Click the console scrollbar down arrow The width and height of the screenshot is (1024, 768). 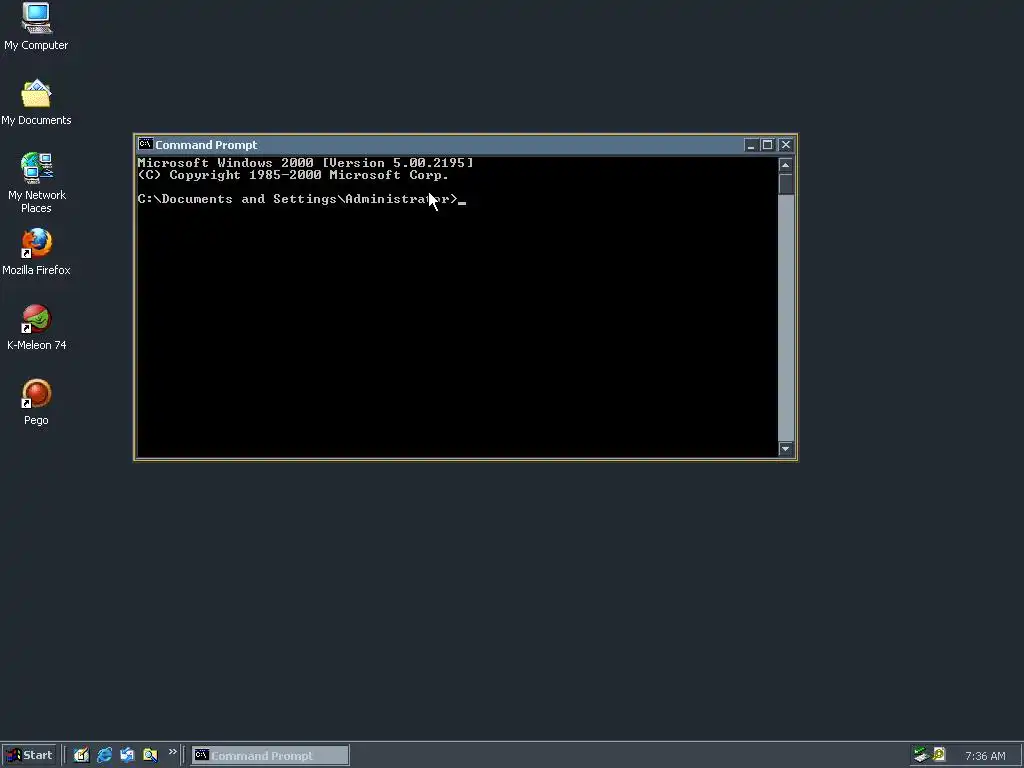tap(786, 449)
